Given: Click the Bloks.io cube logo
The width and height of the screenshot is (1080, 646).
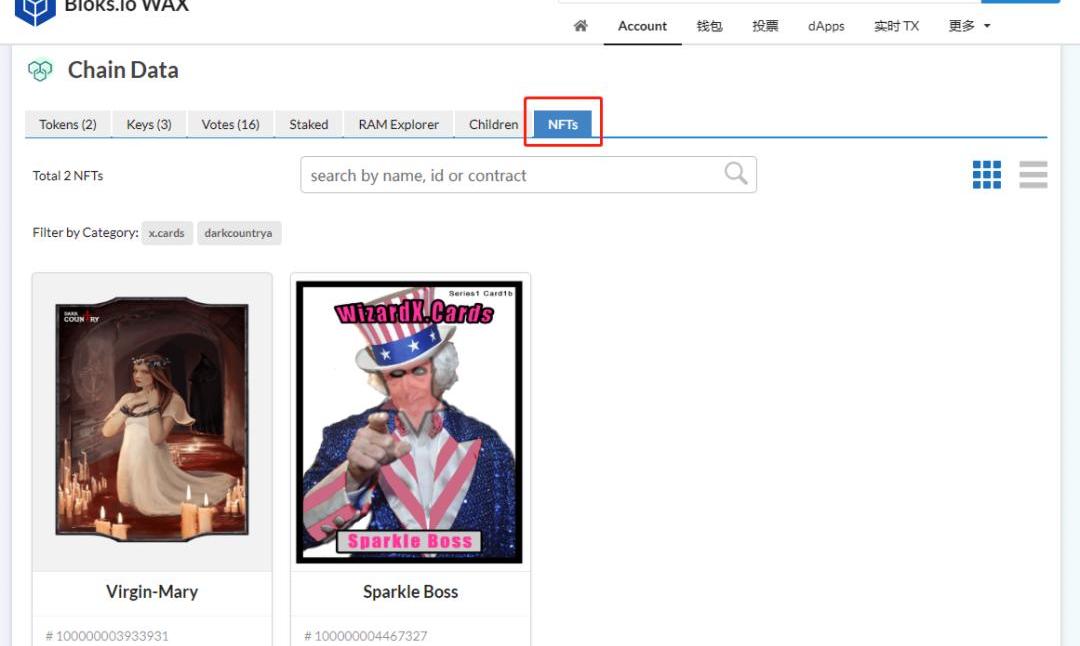Looking at the screenshot, I should (35, 9).
